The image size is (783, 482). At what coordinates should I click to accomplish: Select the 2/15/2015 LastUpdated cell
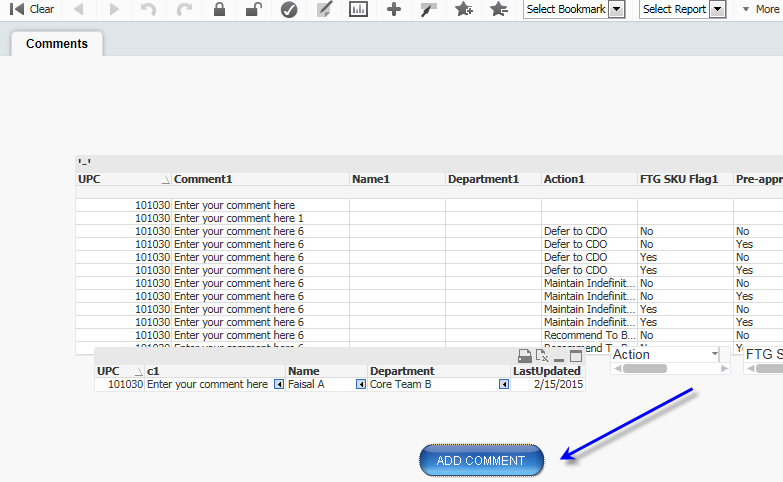tap(548, 384)
